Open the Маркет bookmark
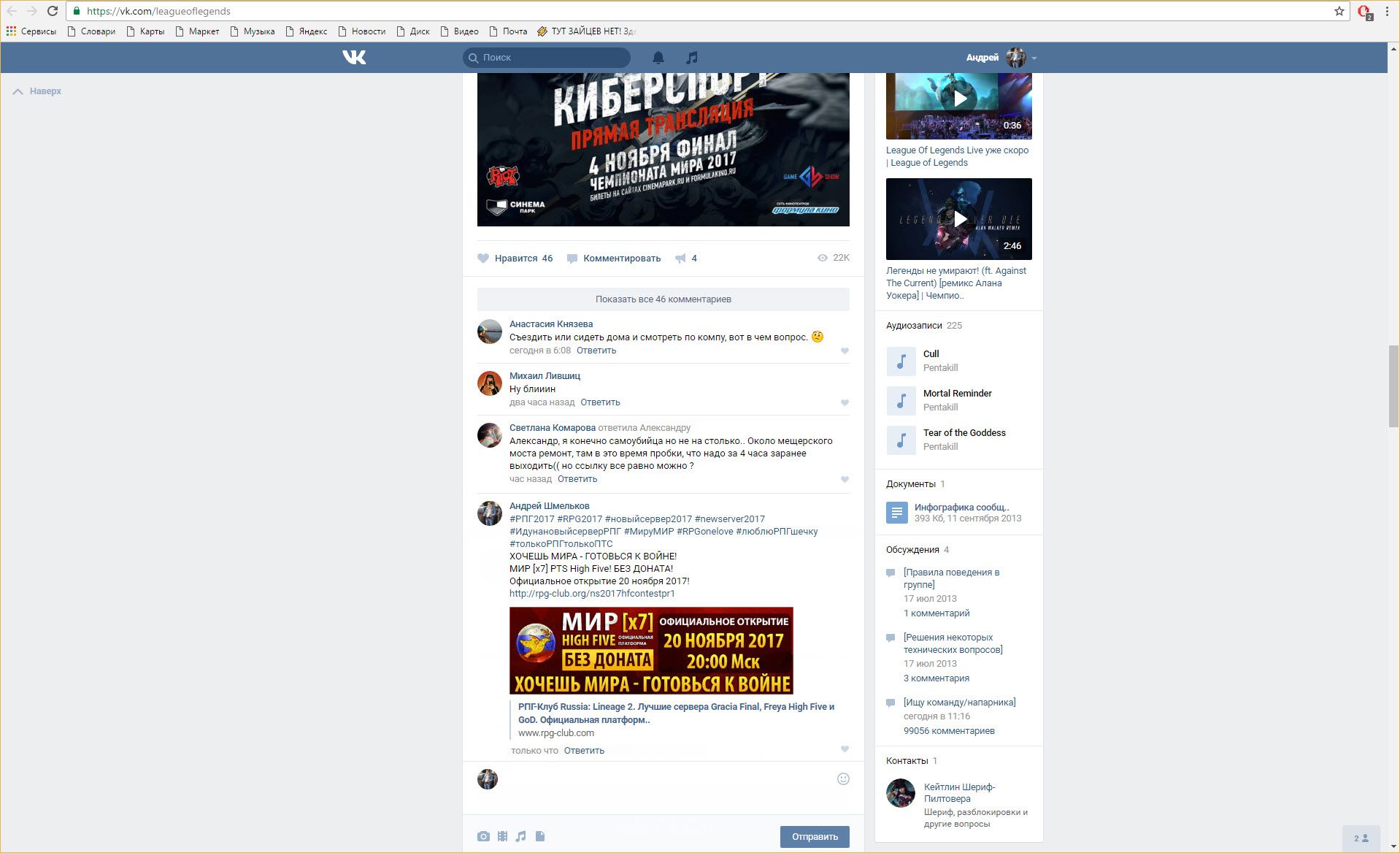This screenshot has width=1400, height=853. click(197, 31)
